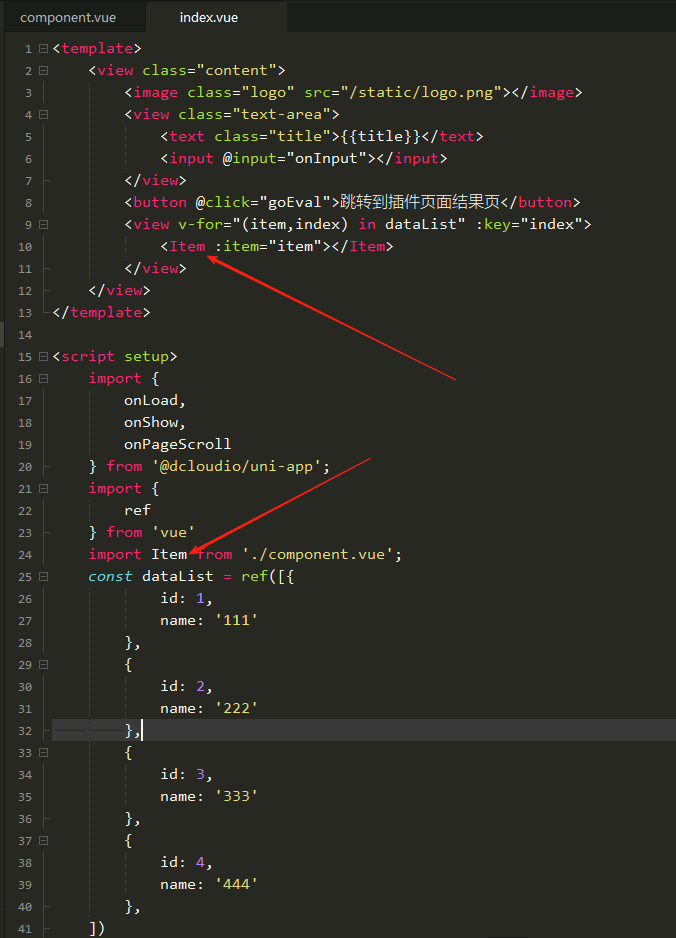Image resolution: width=676 pixels, height=938 pixels.
Task: Collapse the object fold on line 29
Action: pos(43,665)
